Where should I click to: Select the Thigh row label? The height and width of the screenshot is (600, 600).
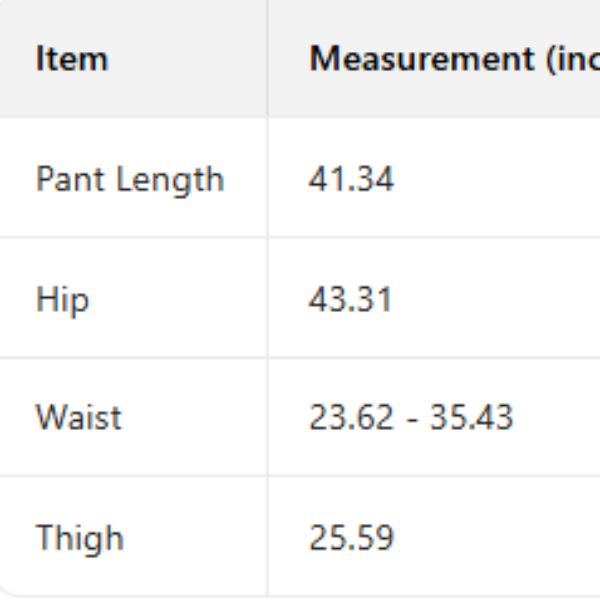tap(80, 538)
